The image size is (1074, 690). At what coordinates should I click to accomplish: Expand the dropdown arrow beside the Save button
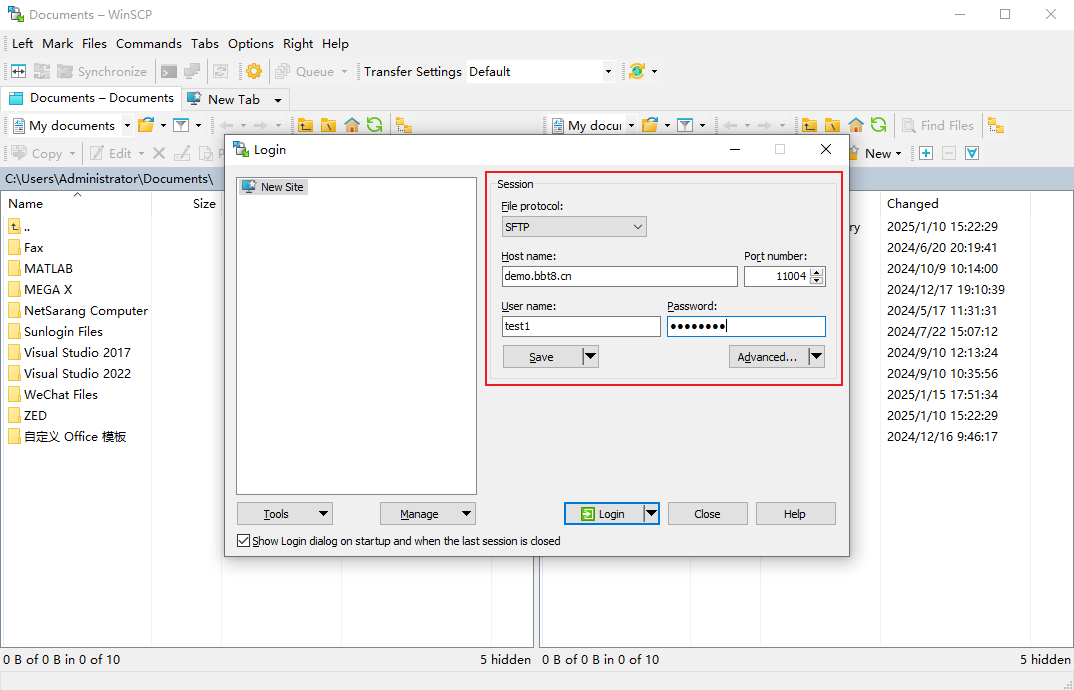[590, 357]
